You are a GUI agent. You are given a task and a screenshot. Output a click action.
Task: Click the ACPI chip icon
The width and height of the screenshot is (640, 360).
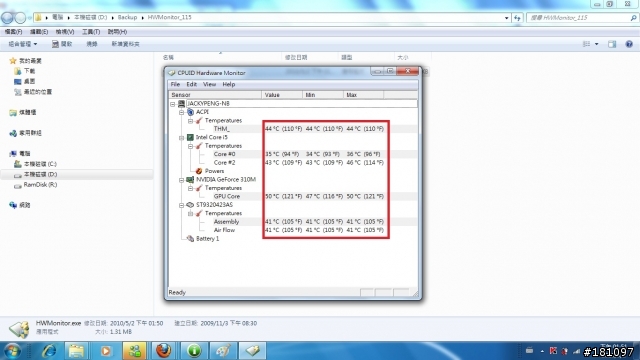[190, 112]
